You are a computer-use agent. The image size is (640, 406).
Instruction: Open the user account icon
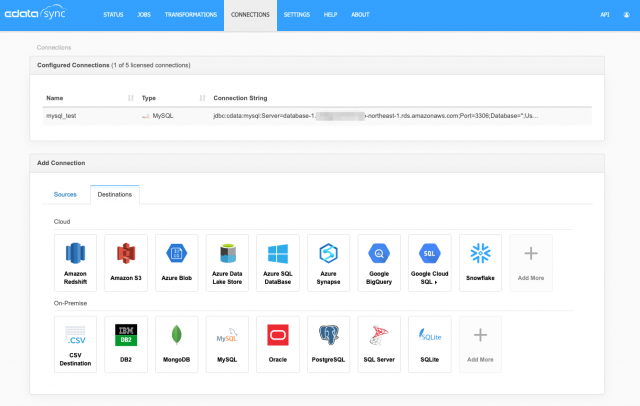click(x=626, y=15)
